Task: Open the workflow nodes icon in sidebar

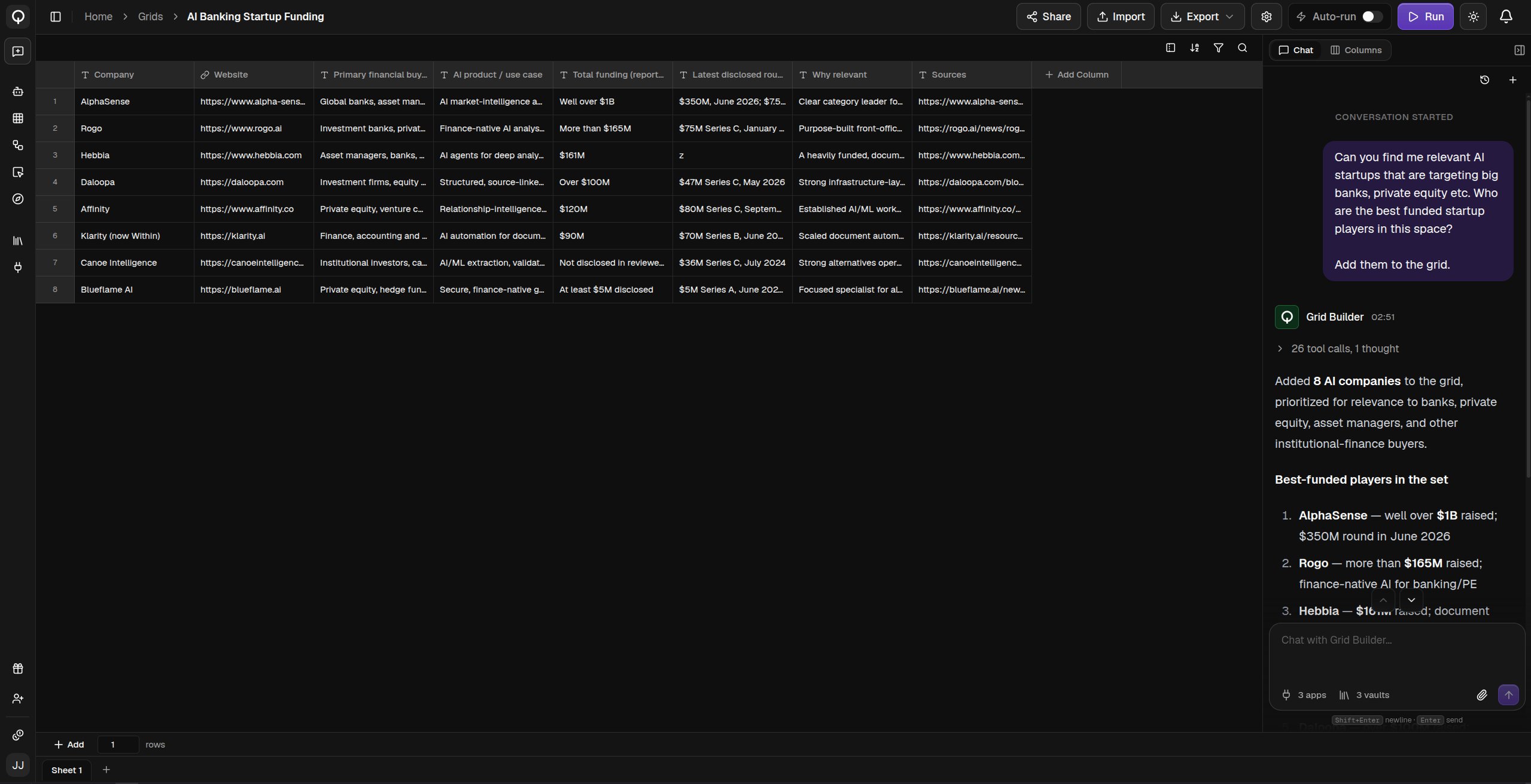Action: point(18,145)
